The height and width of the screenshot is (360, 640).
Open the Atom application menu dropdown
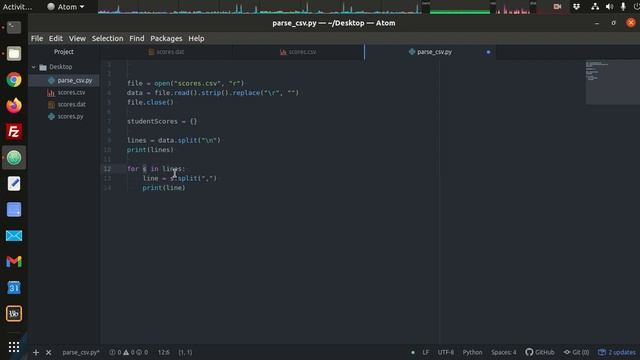66,7
